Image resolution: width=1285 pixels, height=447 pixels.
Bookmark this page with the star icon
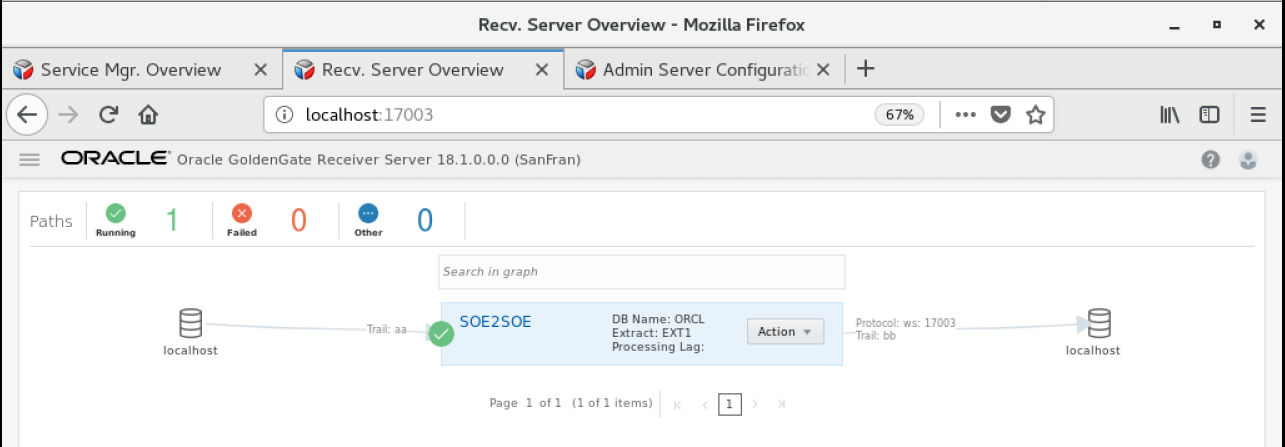[1035, 115]
